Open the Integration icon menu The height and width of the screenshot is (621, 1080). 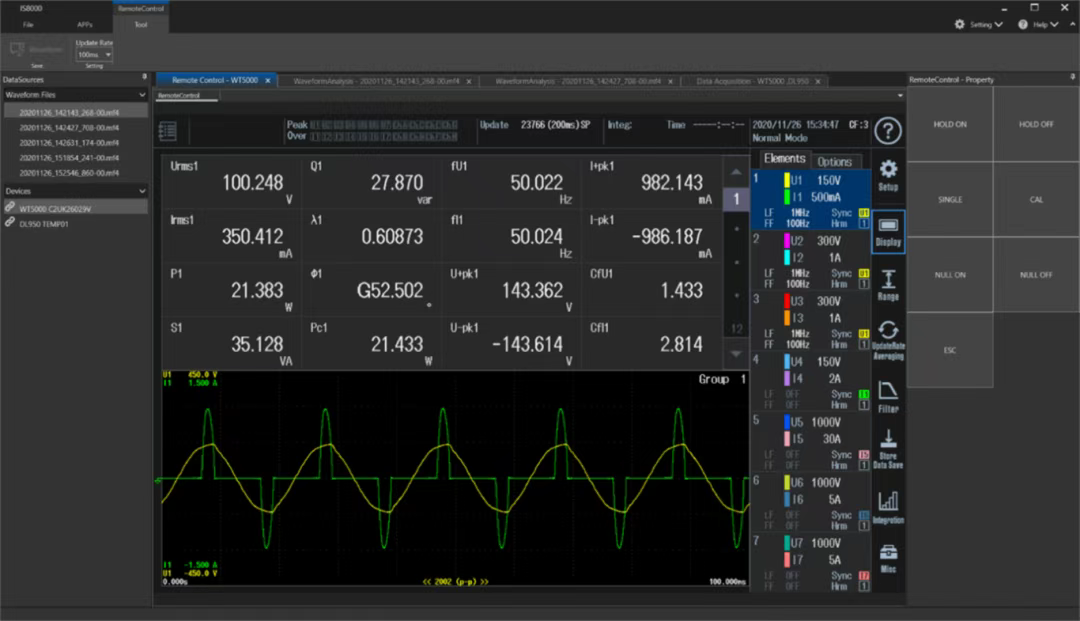click(888, 507)
